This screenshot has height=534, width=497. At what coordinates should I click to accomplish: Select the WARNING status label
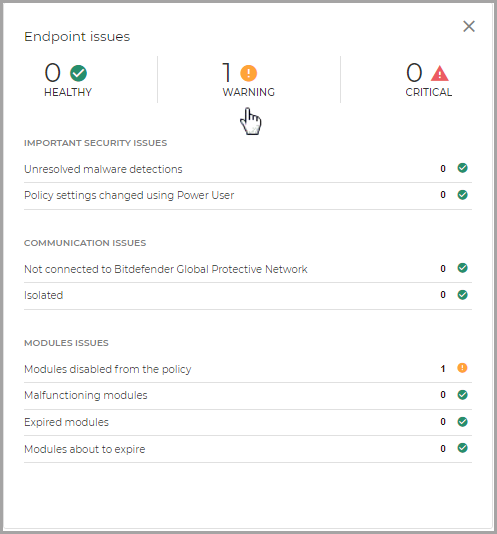[249, 92]
